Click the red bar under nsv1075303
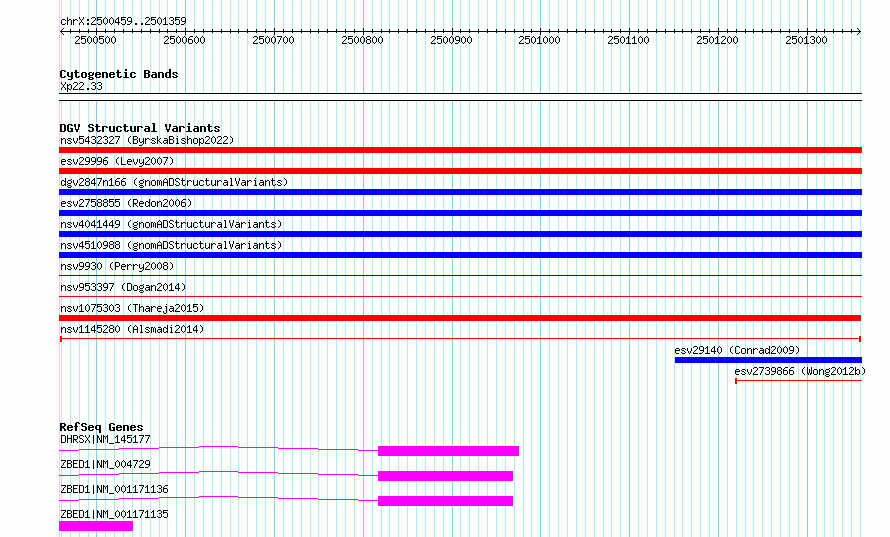 tap(460, 318)
